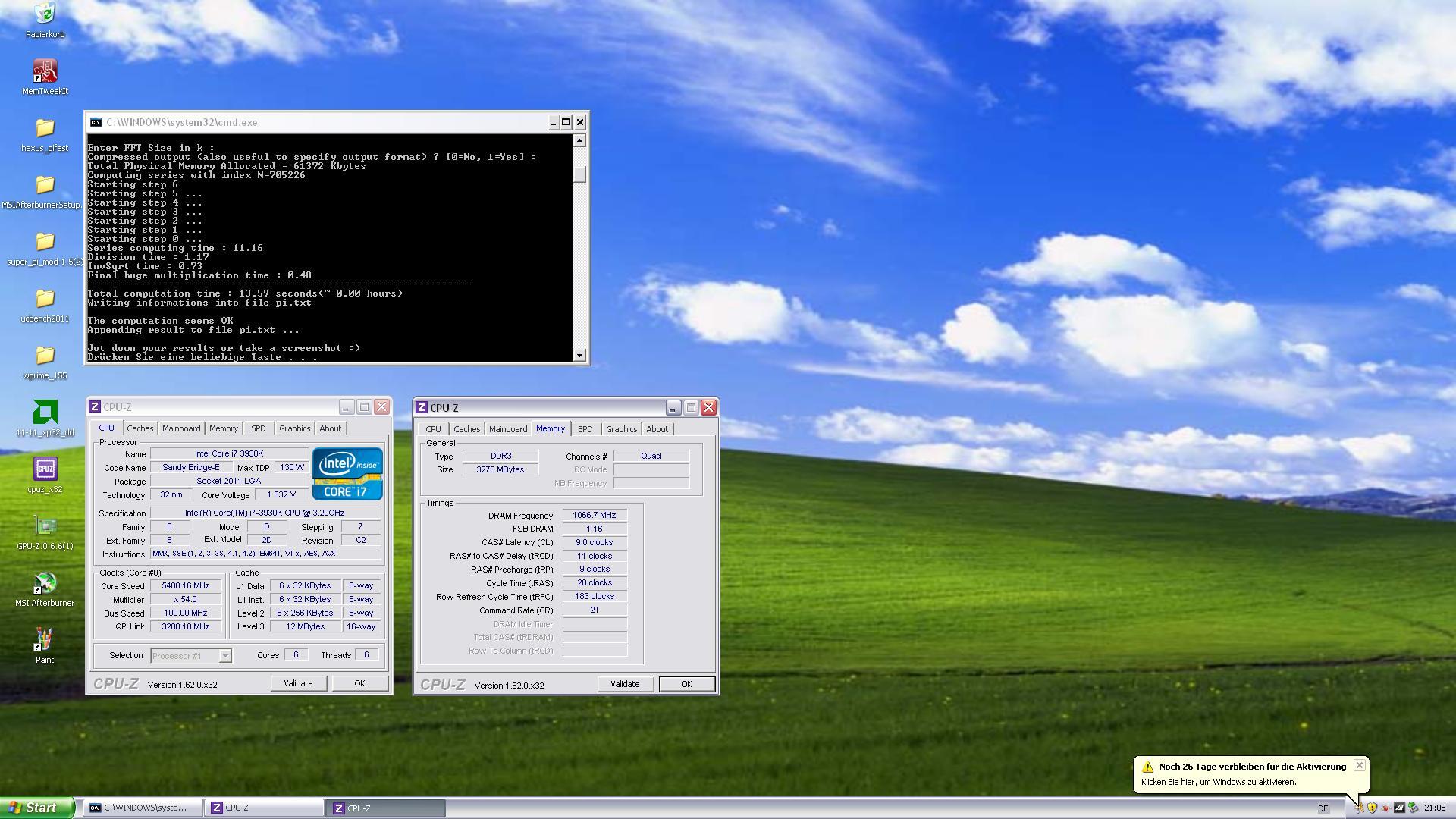Click the cmd.exe title bar icon
Image resolution: width=1456 pixels, height=819 pixels.
[96, 122]
